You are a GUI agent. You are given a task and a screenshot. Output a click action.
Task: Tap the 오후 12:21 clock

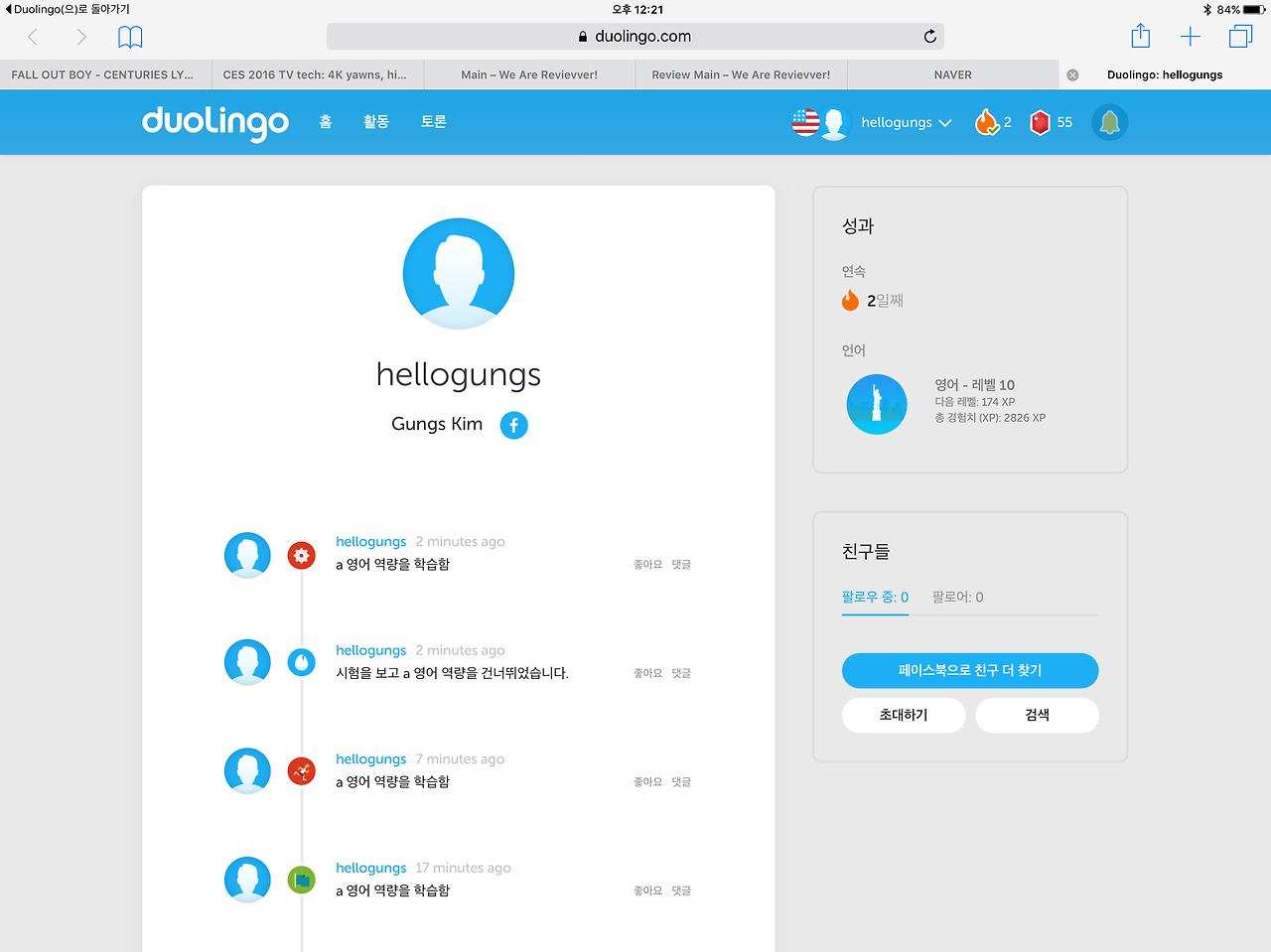pyautogui.click(x=637, y=9)
